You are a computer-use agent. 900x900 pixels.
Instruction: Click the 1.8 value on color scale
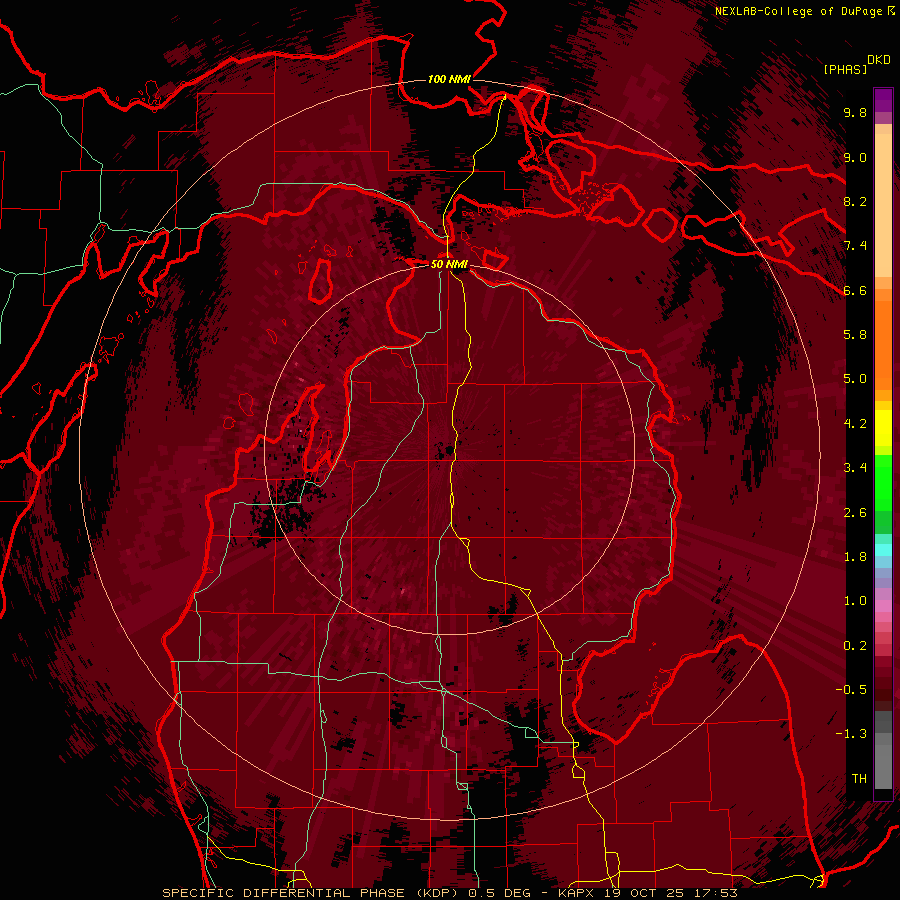click(x=855, y=557)
